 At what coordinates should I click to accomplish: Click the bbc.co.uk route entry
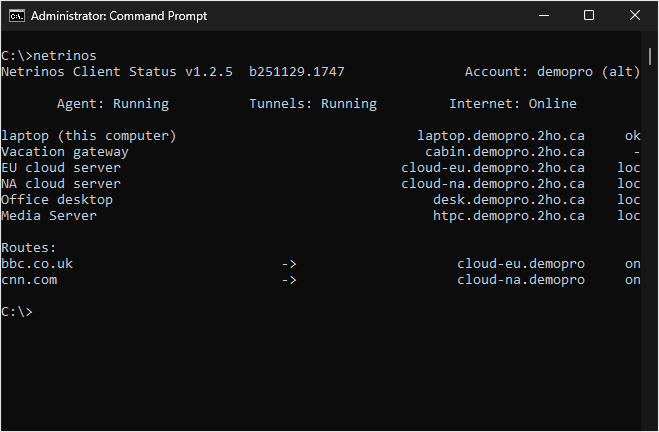tap(37, 264)
